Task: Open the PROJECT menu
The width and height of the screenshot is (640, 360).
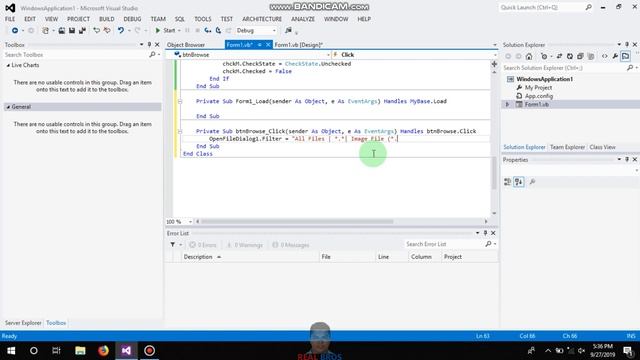Action: [78, 19]
